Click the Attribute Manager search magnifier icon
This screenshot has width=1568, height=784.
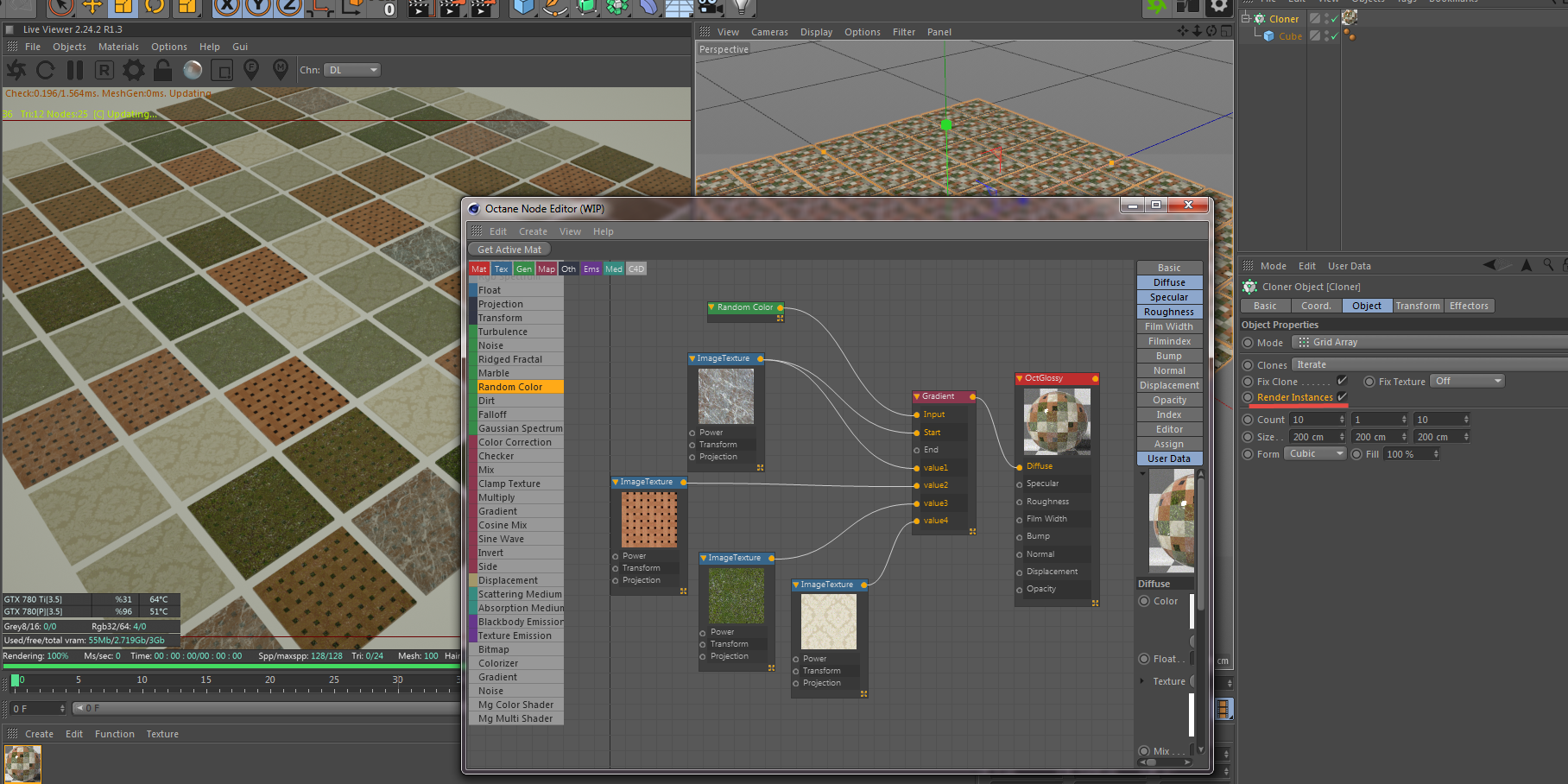1548,265
